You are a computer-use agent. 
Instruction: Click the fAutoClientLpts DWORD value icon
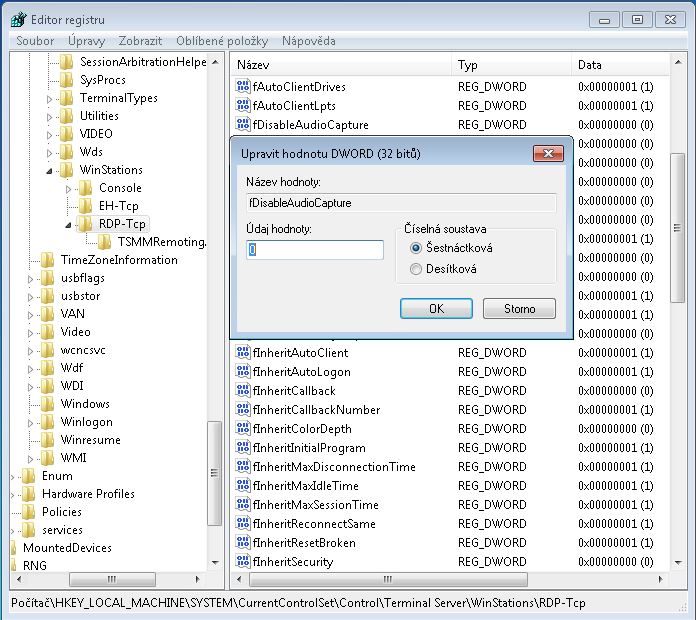pos(243,106)
